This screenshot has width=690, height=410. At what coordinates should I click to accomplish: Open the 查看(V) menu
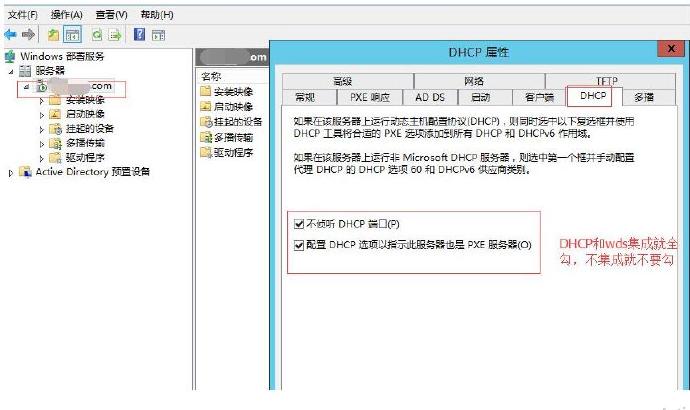coord(111,15)
